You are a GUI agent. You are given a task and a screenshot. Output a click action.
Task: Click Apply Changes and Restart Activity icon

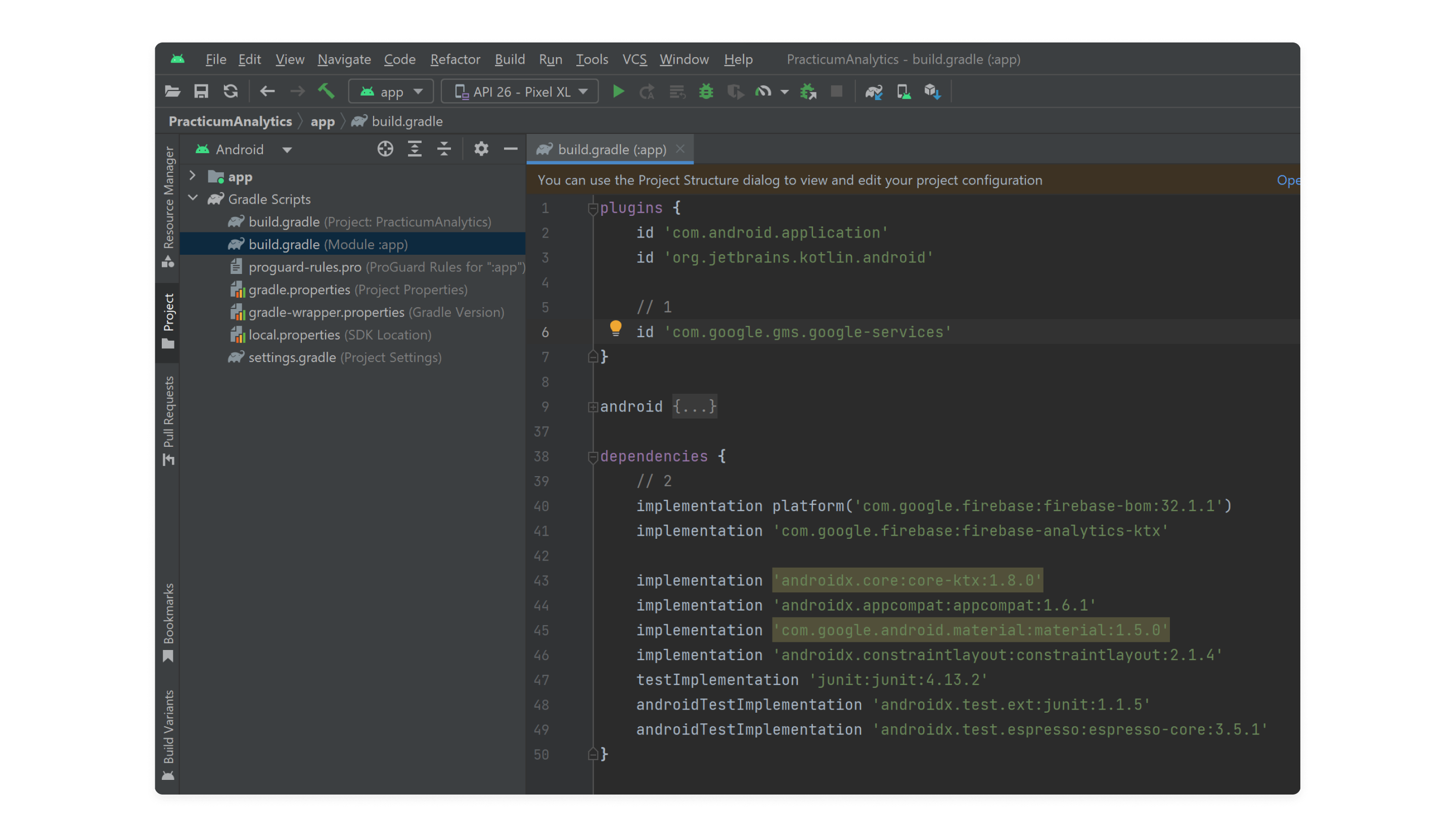point(647,92)
